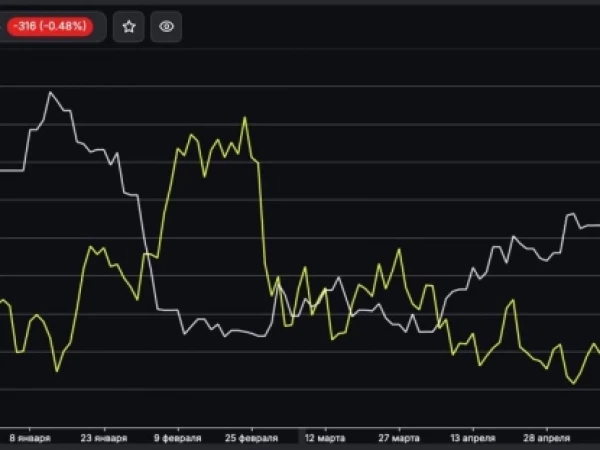600x450 pixels.
Task: Select the 8 января date label
Action: 30,438
